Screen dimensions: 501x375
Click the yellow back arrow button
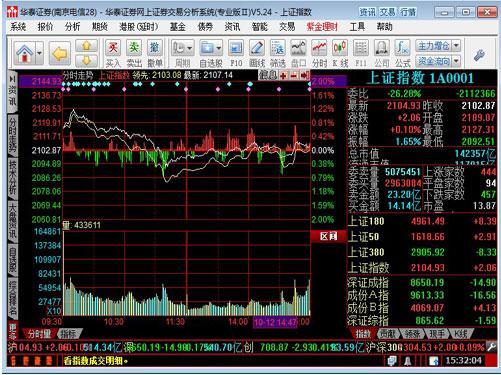[x=60, y=53]
